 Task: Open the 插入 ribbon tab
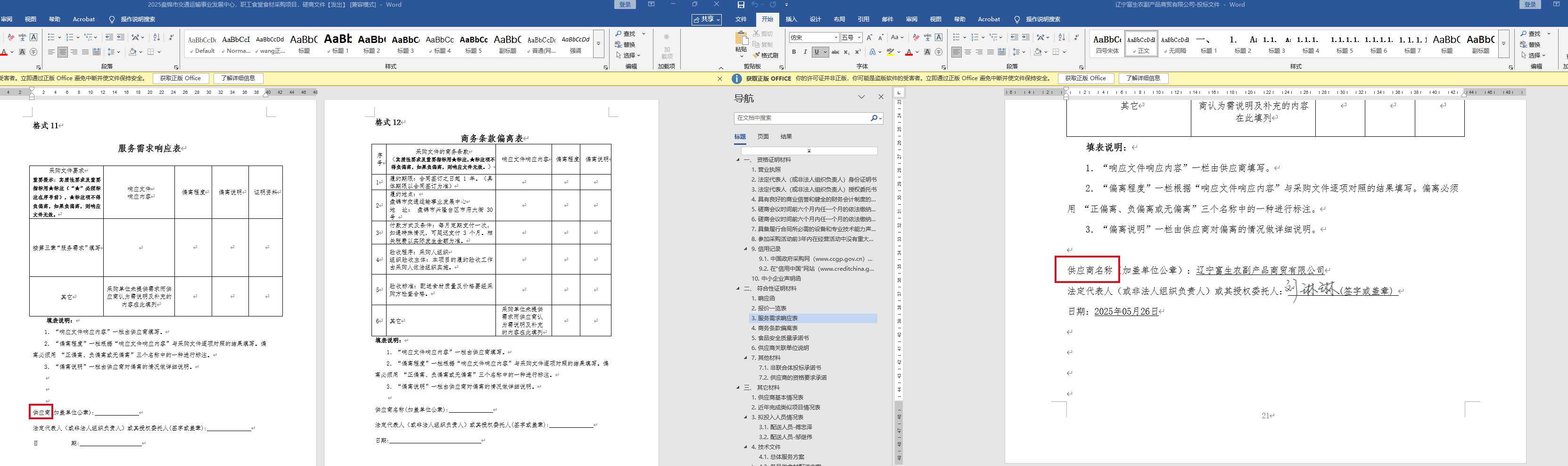coord(791,19)
